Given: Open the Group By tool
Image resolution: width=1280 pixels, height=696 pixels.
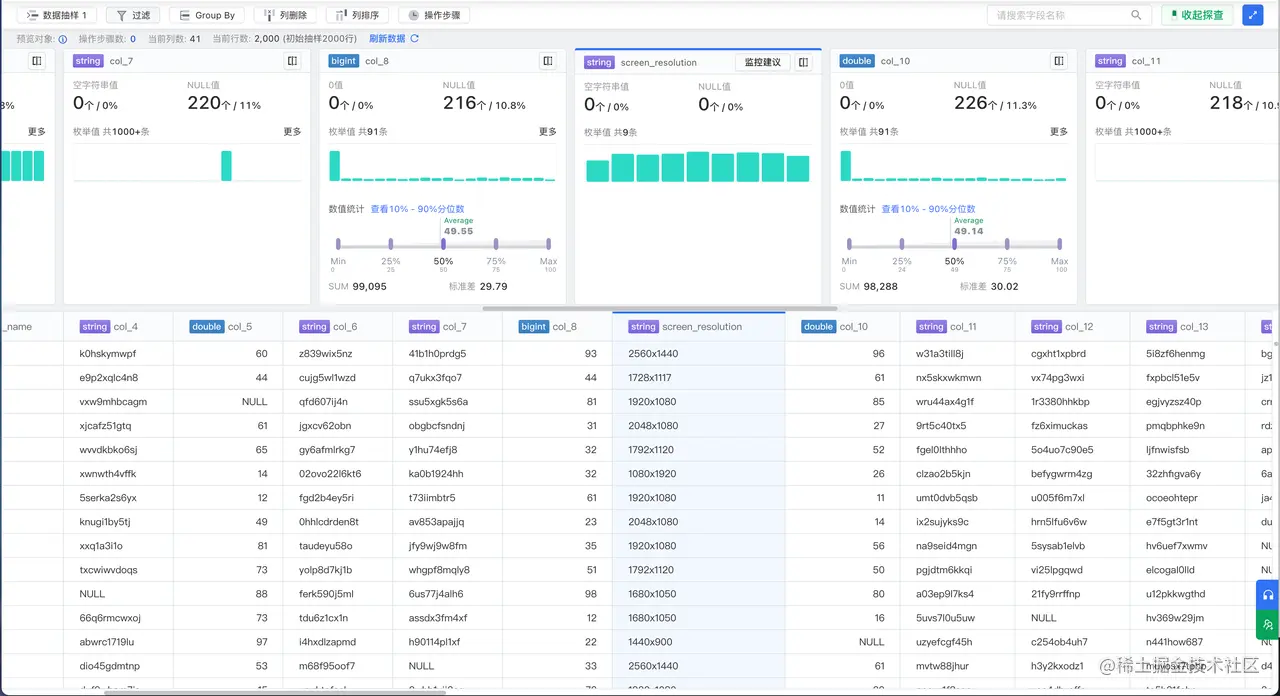Looking at the screenshot, I should coord(207,15).
